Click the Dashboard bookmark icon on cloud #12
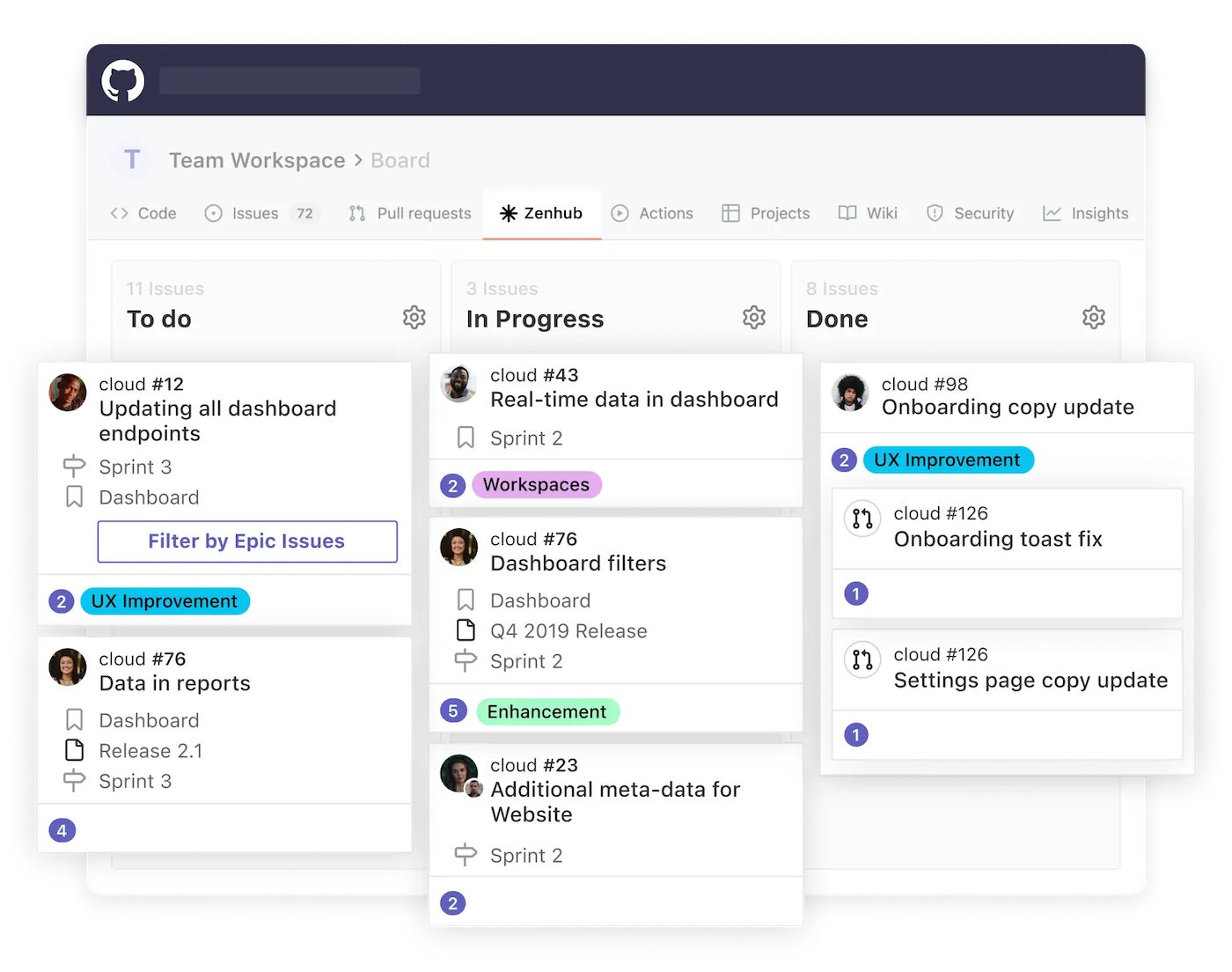 pos(75,497)
